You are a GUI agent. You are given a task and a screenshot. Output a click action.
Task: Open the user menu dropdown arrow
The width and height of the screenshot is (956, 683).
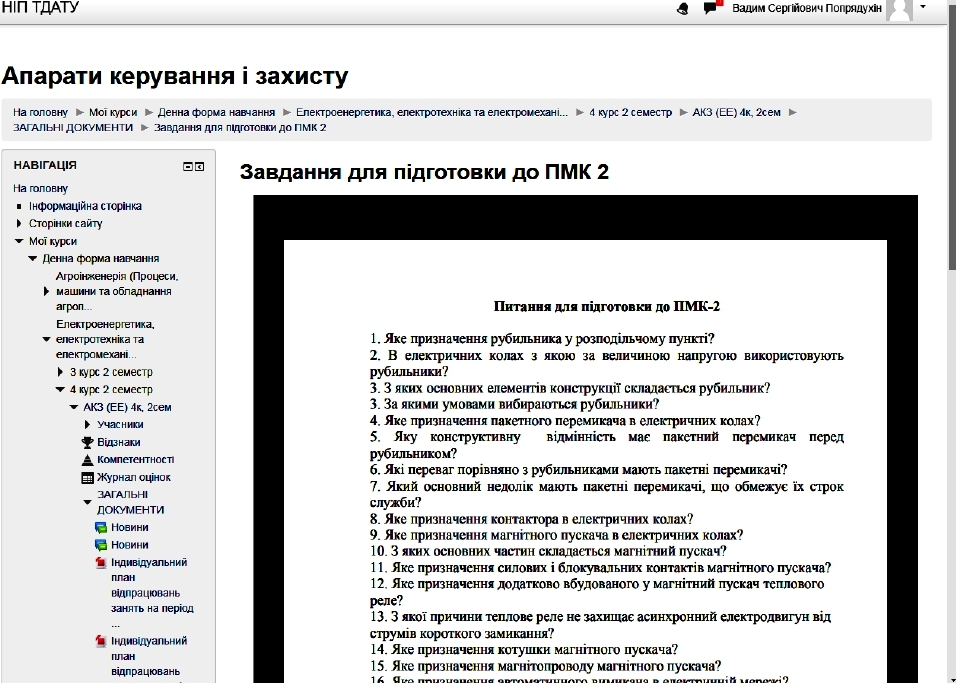pos(922,7)
